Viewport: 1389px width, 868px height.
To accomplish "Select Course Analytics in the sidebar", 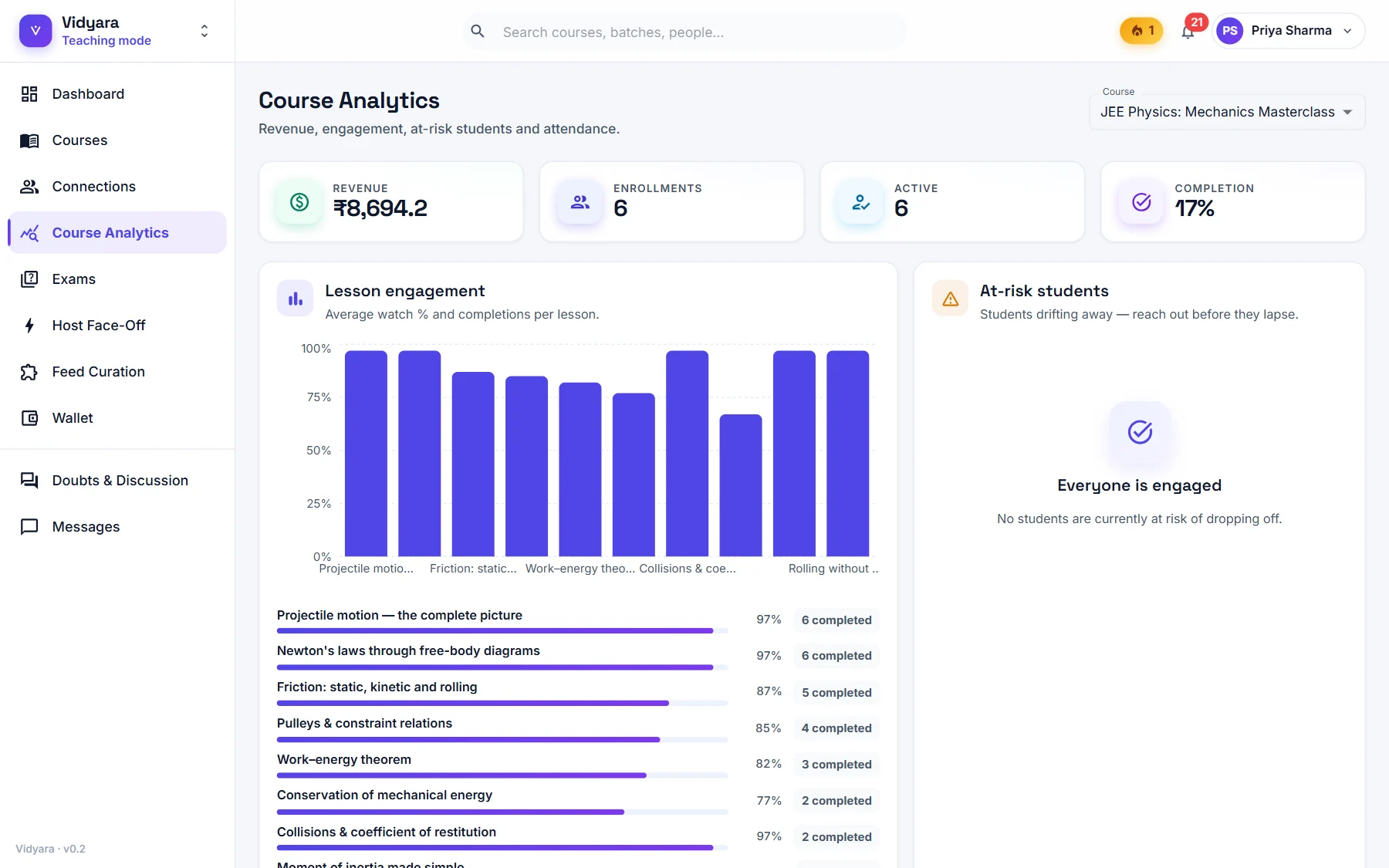I will (117, 233).
